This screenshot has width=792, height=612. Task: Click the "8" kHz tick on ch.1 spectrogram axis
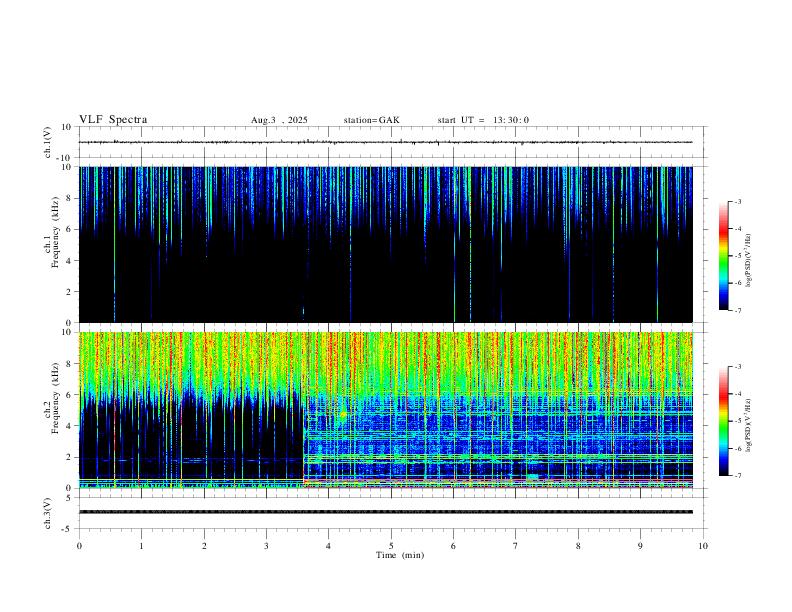point(69,198)
